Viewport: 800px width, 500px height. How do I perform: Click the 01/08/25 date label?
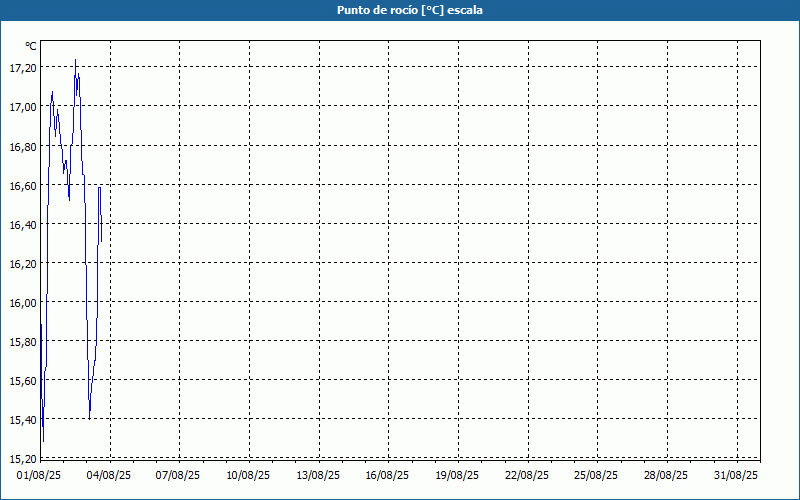point(39,476)
